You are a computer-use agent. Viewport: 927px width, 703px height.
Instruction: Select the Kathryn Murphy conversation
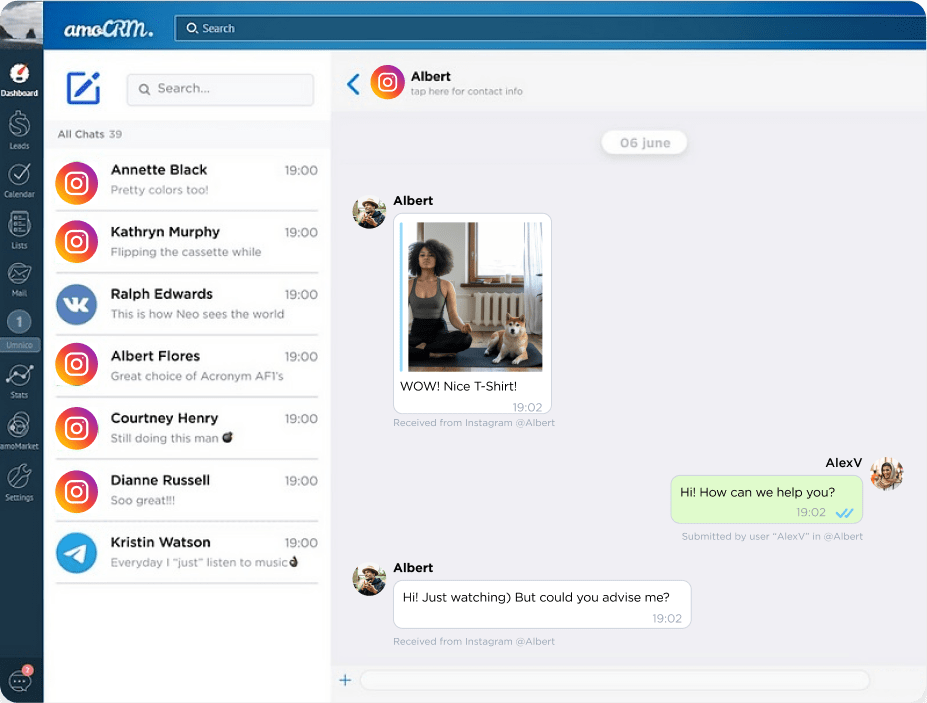coord(186,240)
